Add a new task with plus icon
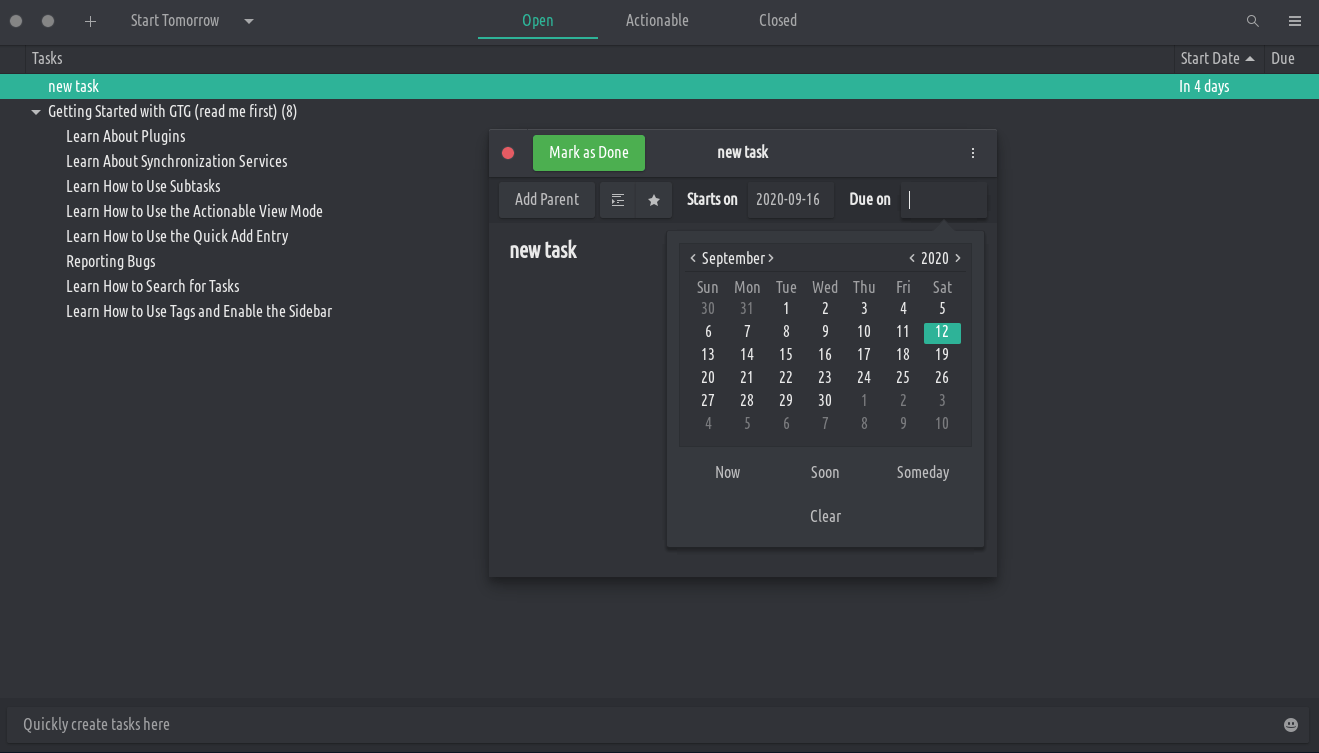 [x=90, y=21]
